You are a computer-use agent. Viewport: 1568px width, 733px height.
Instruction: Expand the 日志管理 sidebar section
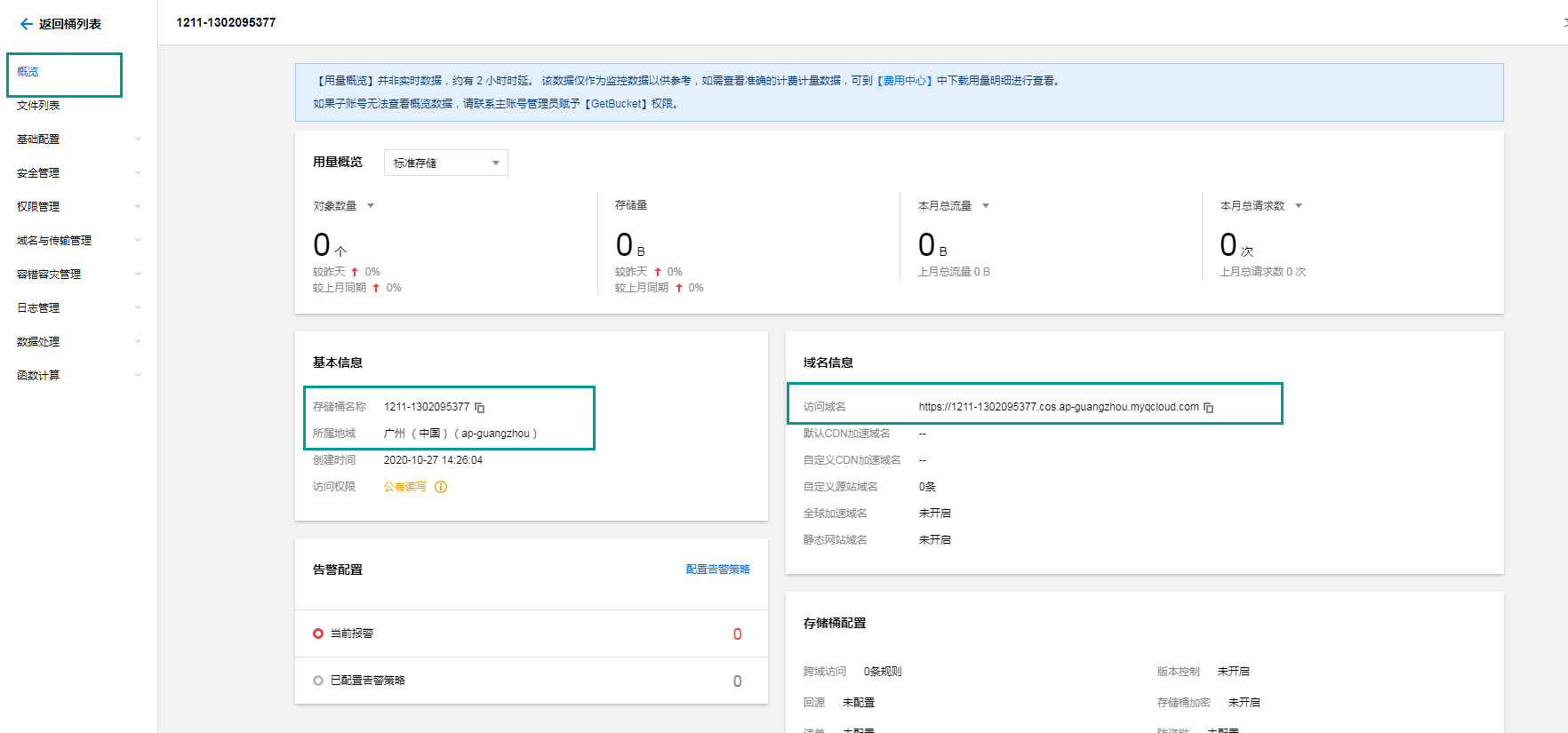pos(78,308)
